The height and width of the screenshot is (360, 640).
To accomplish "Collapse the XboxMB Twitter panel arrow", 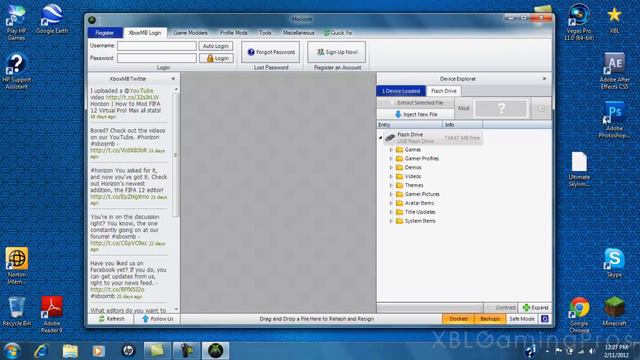I will click(173, 79).
